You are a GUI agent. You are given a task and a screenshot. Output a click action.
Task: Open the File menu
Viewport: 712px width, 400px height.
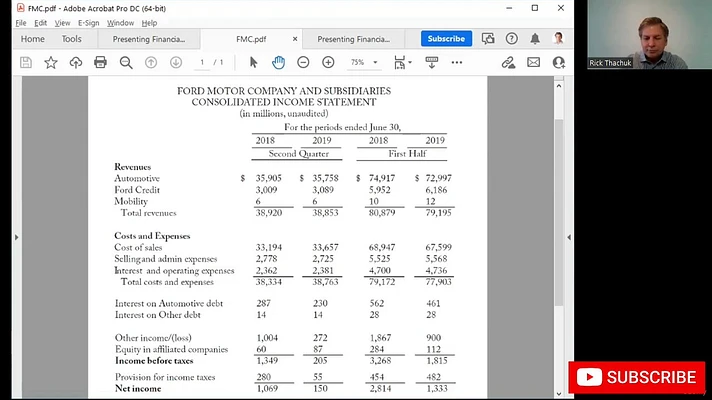click(x=21, y=23)
